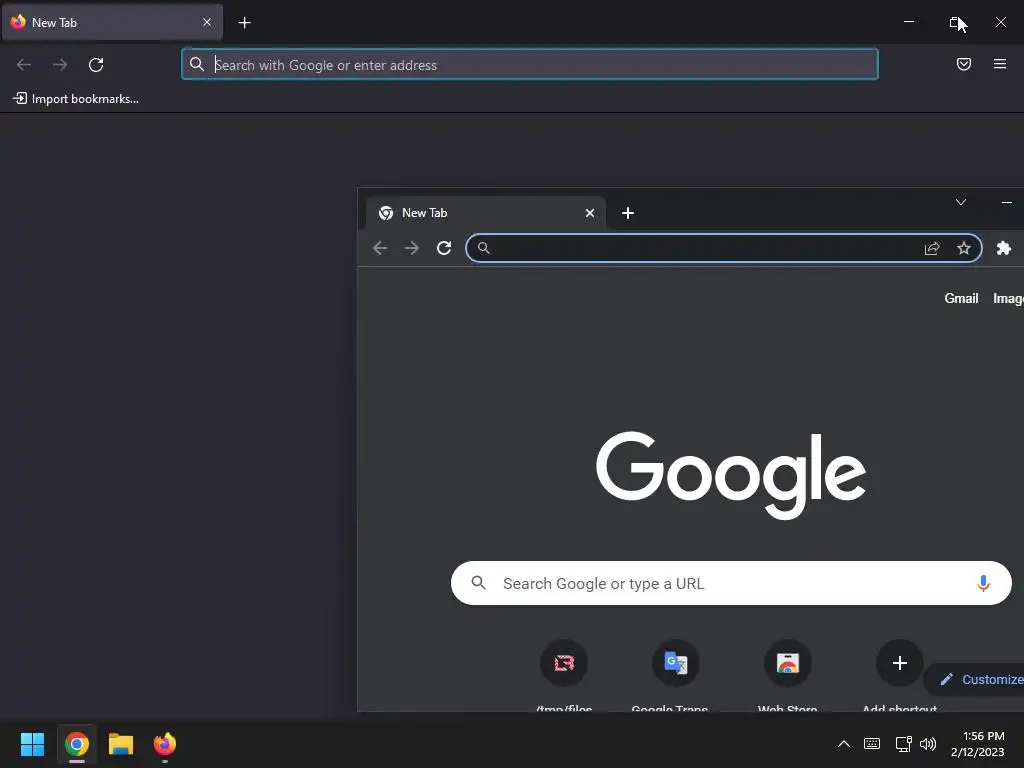Open the Google Translate shortcut tile
The width and height of the screenshot is (1024, 768).
click(x=675, y=675)
